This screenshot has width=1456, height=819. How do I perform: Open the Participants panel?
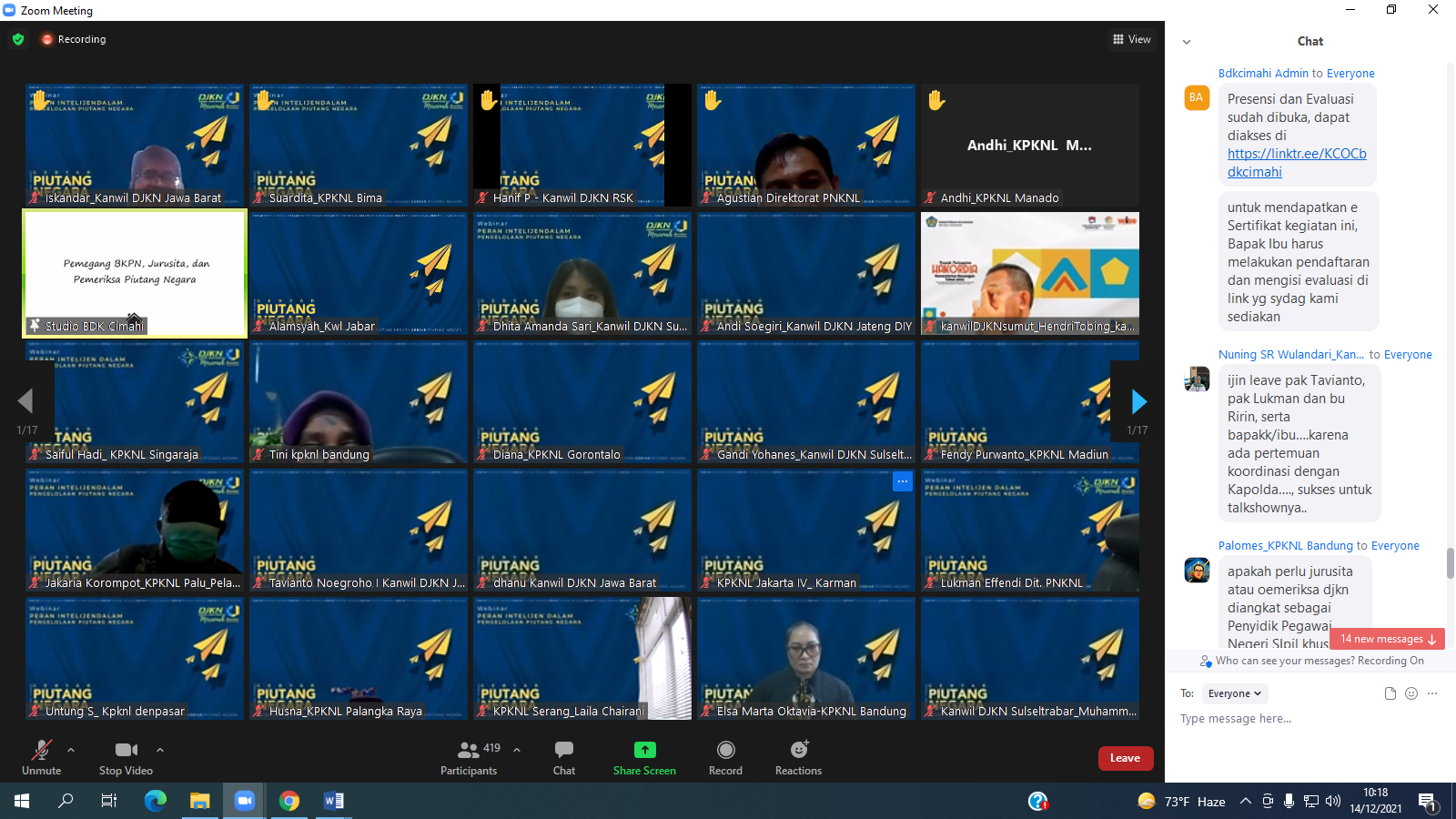pos(469,757)
